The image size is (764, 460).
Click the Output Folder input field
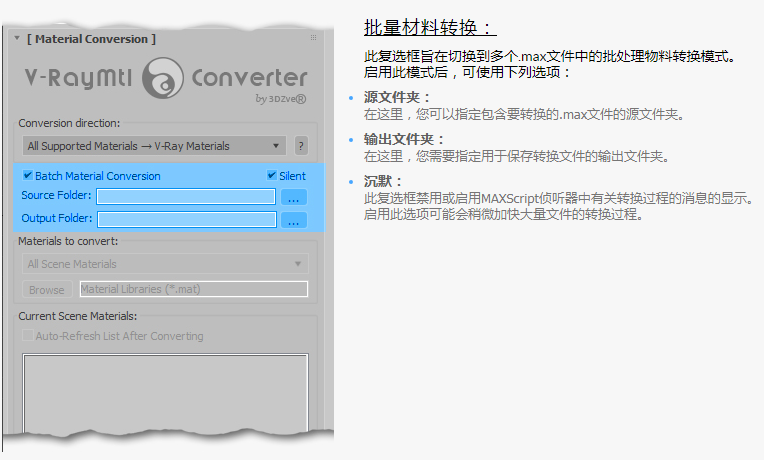(x=186, y=219)
